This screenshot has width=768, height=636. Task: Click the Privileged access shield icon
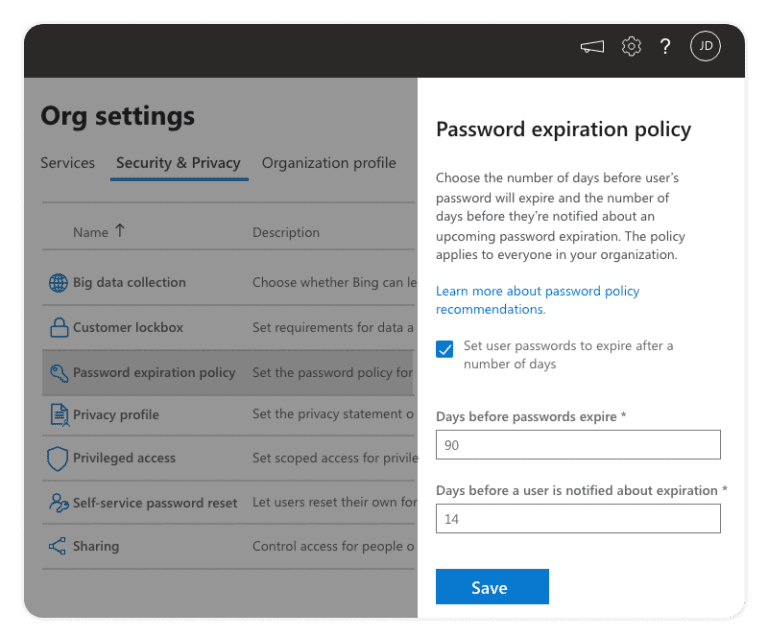58,459
